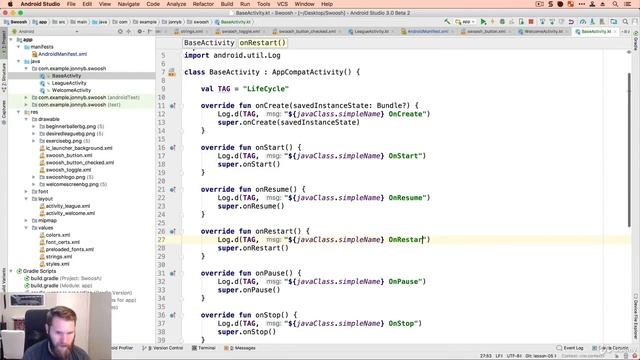Click the class gutter icon on line 7
This screenshot has height=360, width=640.
pyautogui.click(x=172, y=73)
